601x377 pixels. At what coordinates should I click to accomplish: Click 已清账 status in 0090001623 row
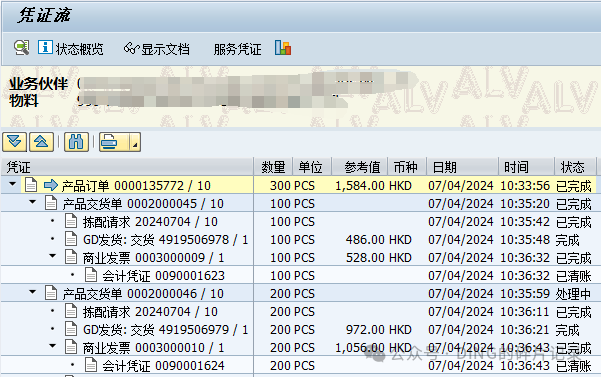[x=573, y=276]
